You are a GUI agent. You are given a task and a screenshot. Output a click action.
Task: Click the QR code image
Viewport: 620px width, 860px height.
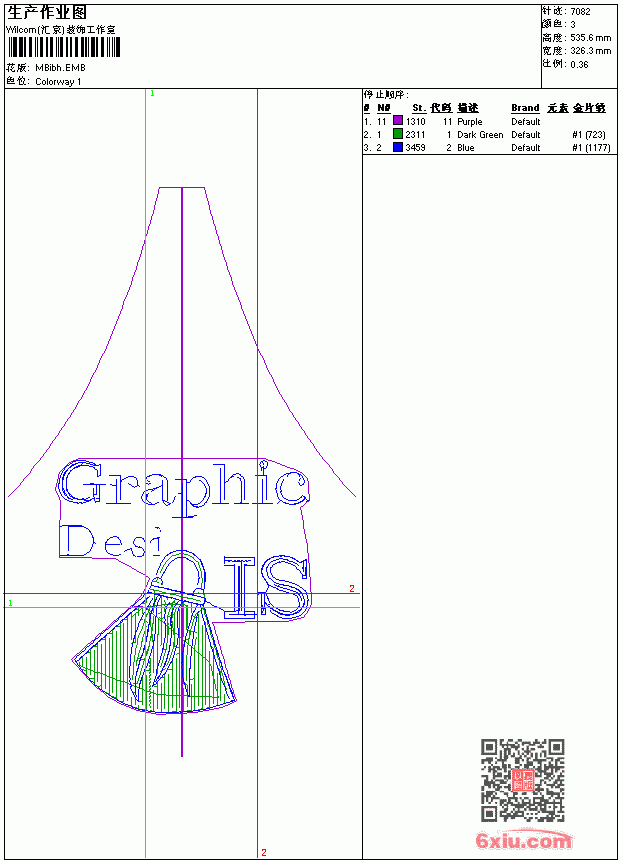[x=522, y=780]
